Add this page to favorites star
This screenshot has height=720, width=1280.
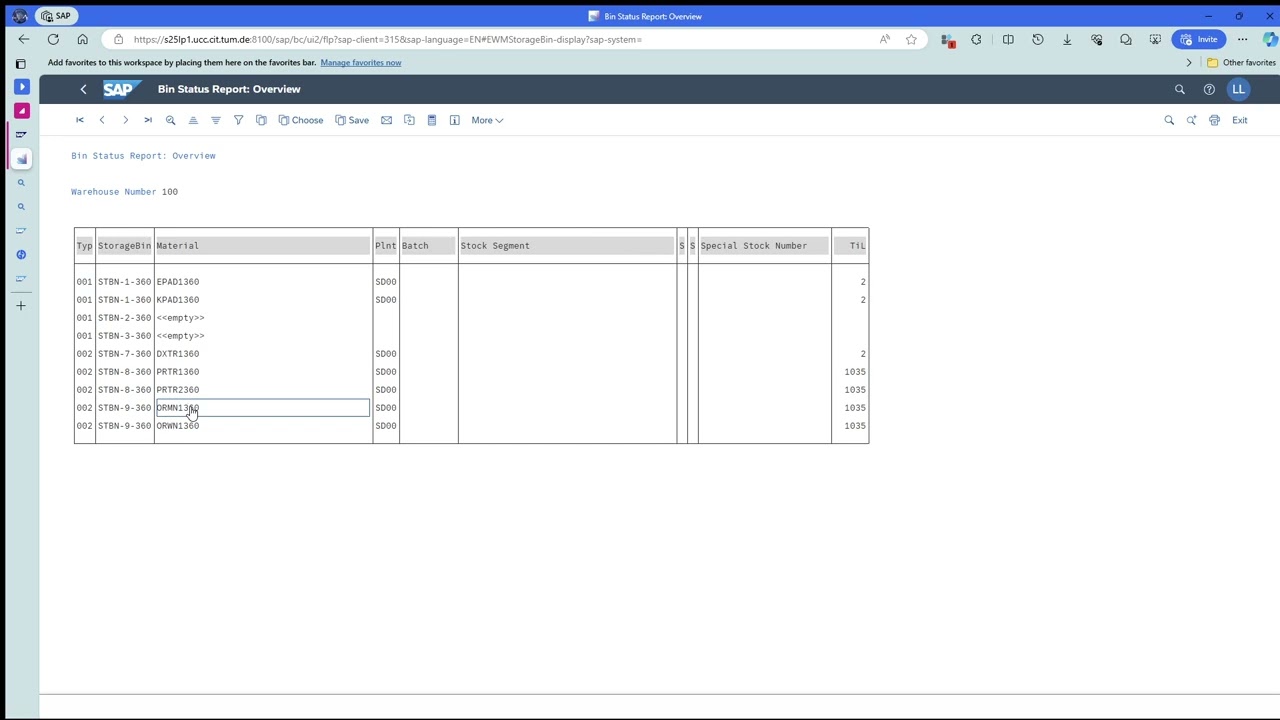(911, 39)
